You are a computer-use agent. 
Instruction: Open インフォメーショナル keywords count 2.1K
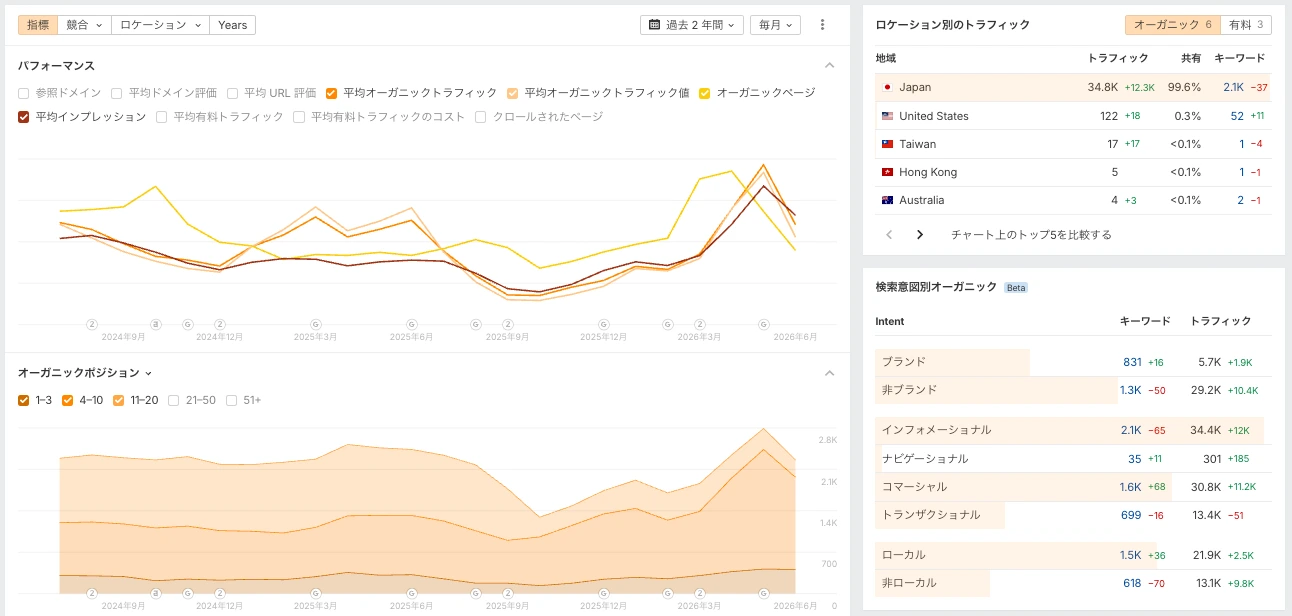pos(1131,430)
